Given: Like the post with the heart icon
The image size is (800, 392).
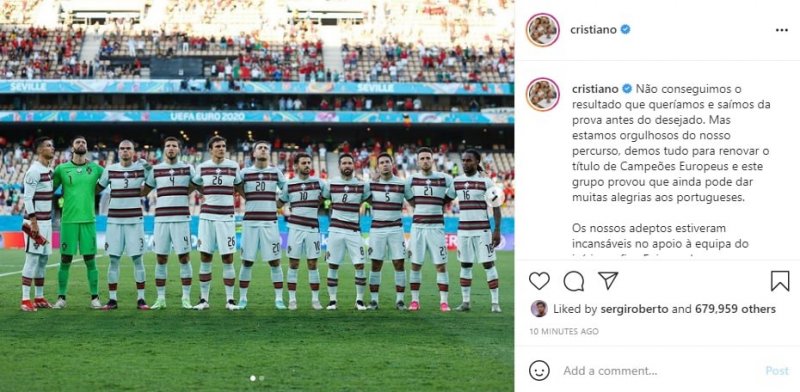Looking at the screenshot, I should [539, 281].
